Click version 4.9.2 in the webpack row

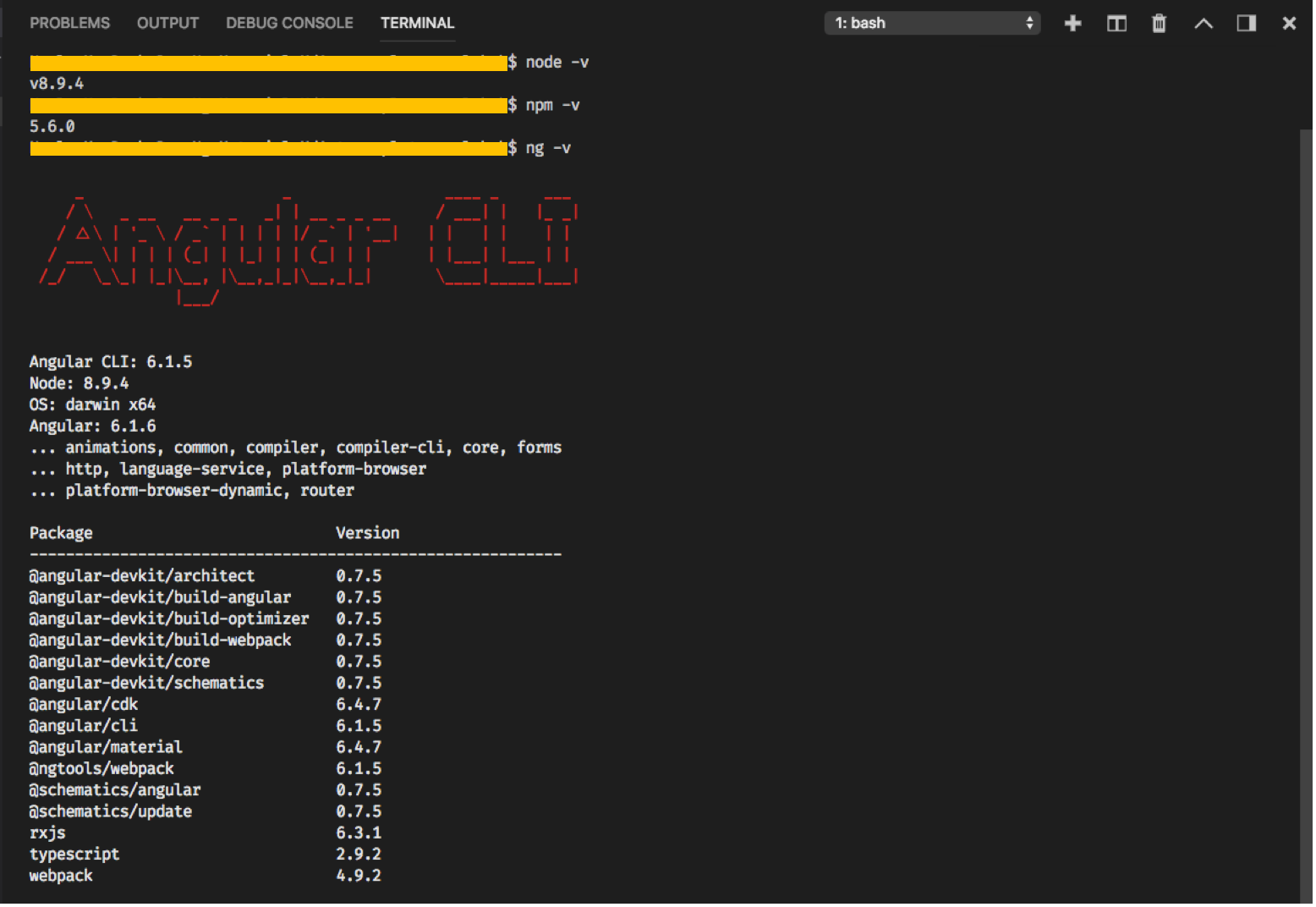(359, 876)
